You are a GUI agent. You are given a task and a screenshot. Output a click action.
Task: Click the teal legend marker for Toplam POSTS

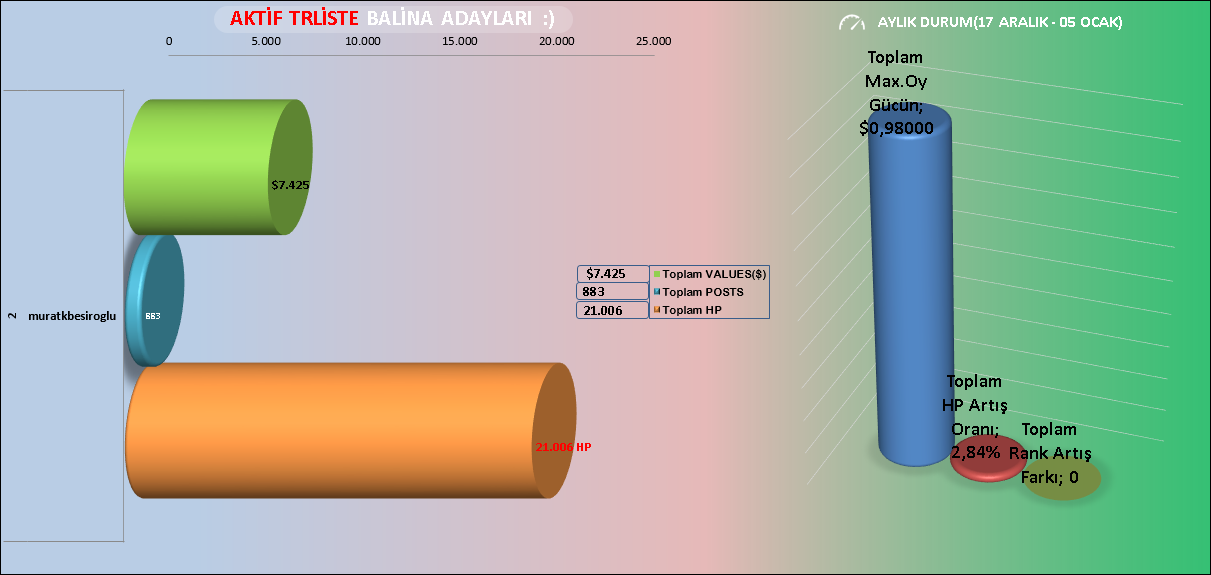656,292
